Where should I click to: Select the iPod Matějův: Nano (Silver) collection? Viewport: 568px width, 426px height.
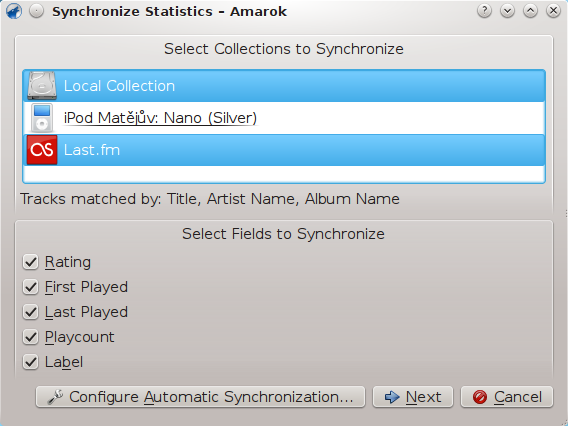[284, 118]
